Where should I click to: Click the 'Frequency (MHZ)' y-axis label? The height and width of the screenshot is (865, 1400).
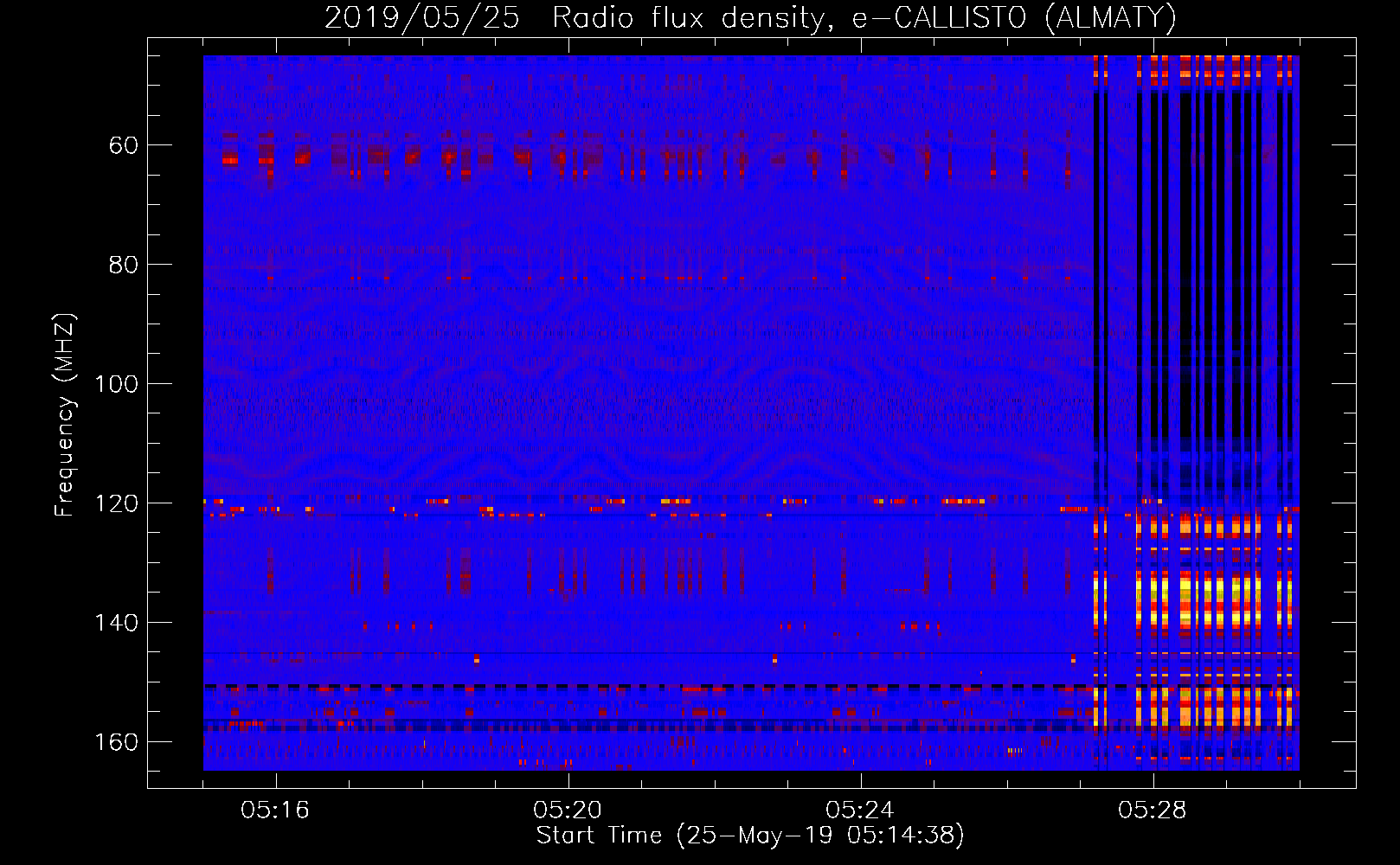pos(66,414)
